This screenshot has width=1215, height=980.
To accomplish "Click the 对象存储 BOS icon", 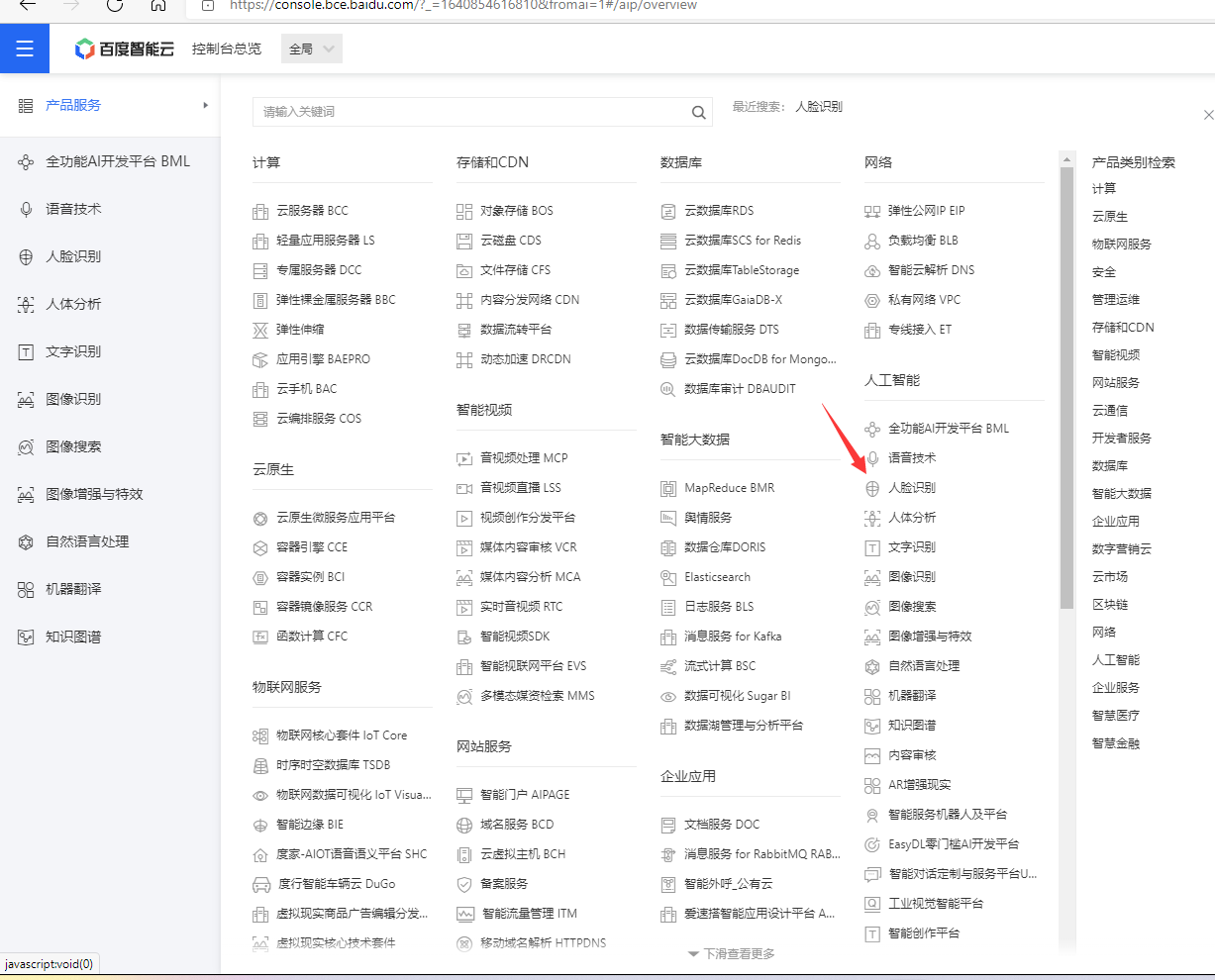I will pos(464,211).
